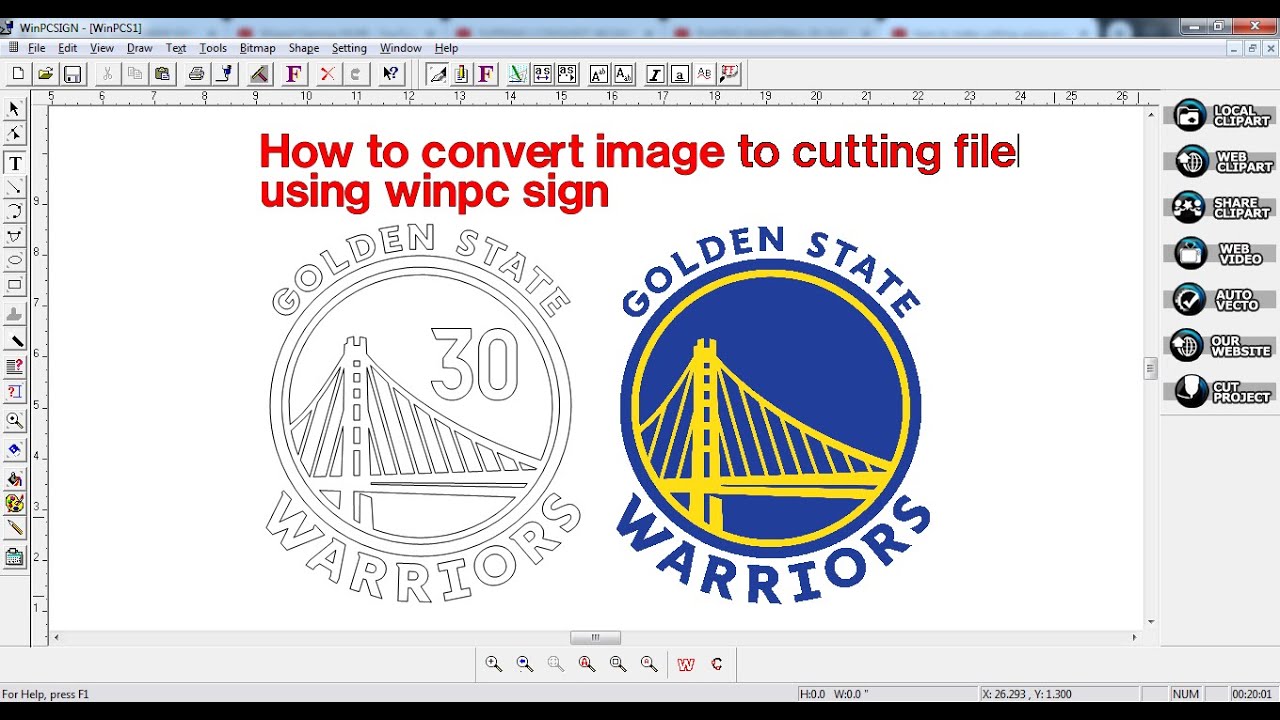Save the document with the floppy disk icon
Screen dimensions: 1280x720
[x=72, y=73]
